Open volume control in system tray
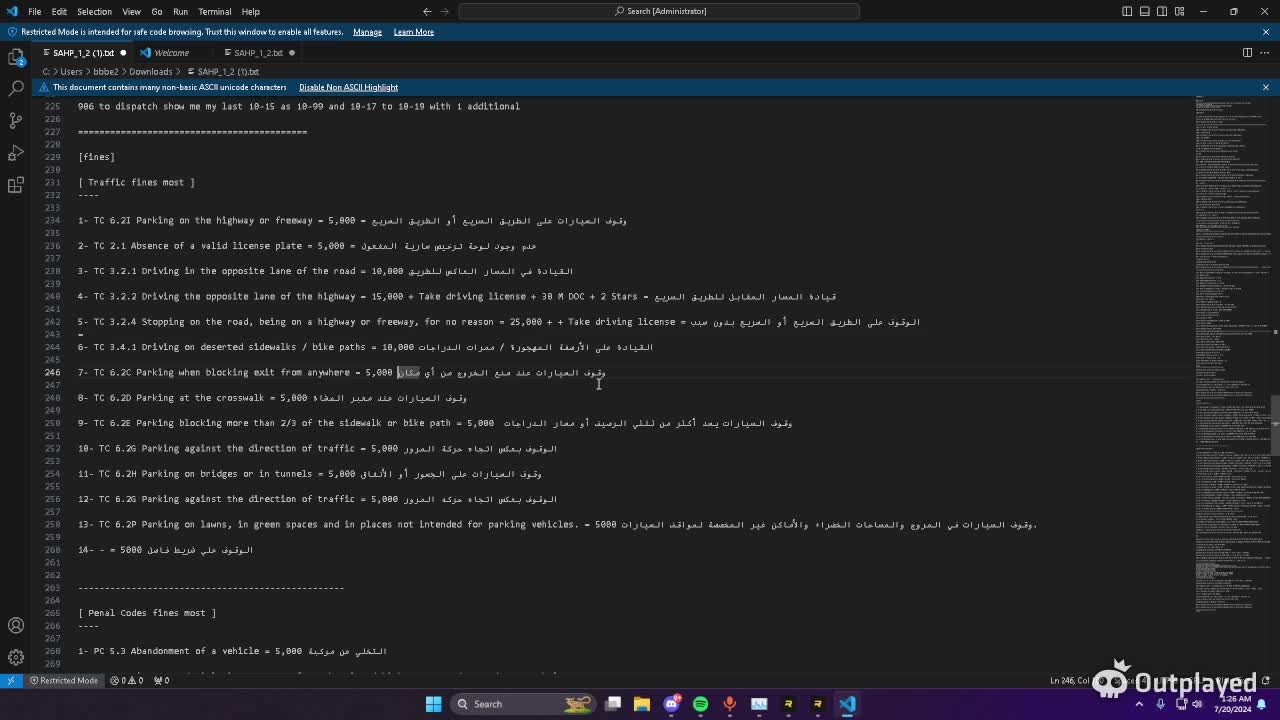This screenshot has height=720, width=1280. click(x=1197, y=703)
